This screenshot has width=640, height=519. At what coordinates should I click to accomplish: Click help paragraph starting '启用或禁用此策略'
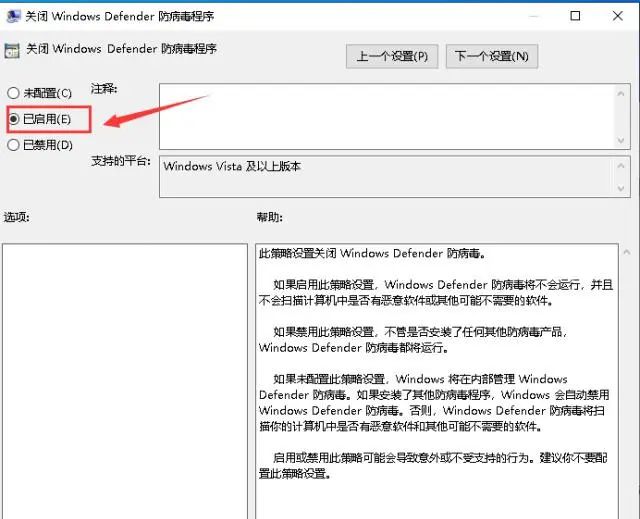click(433, 466)
